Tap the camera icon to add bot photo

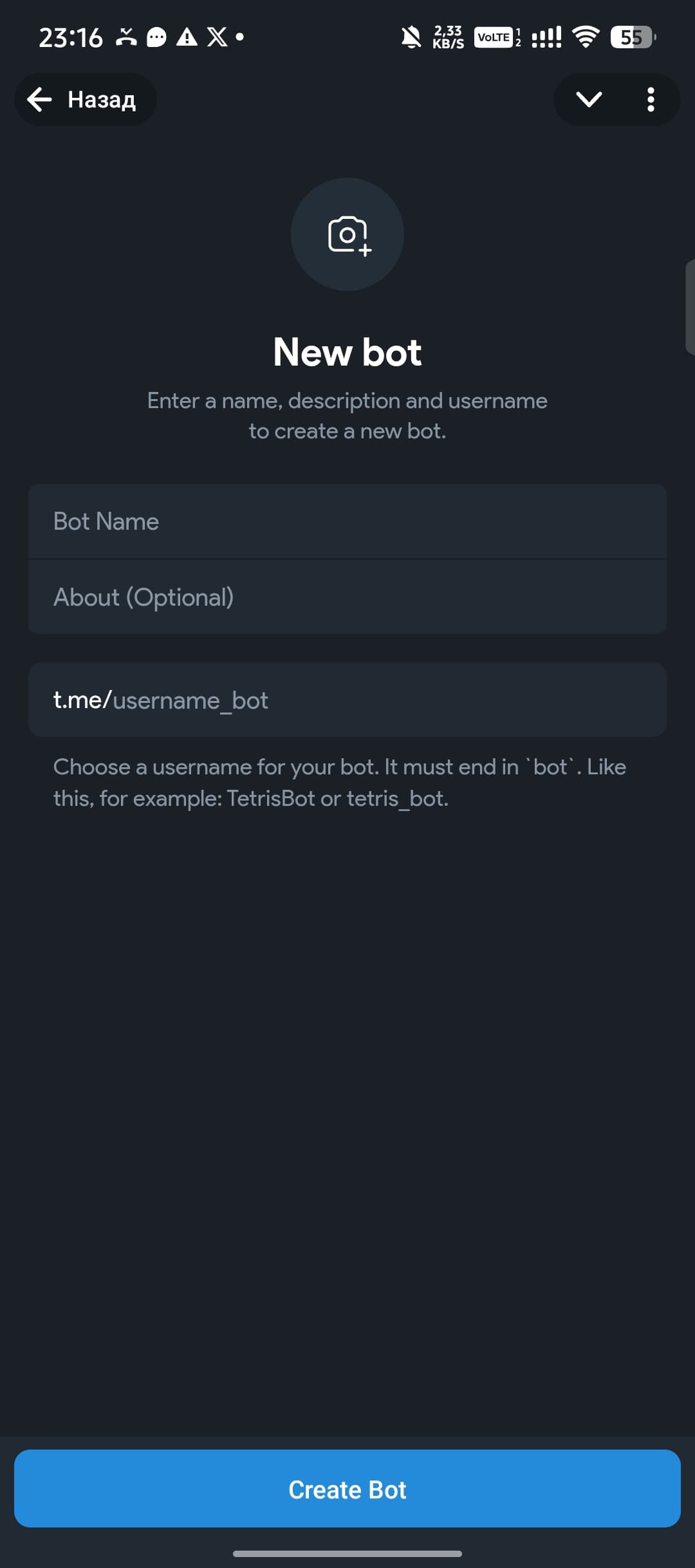[347, 235]
